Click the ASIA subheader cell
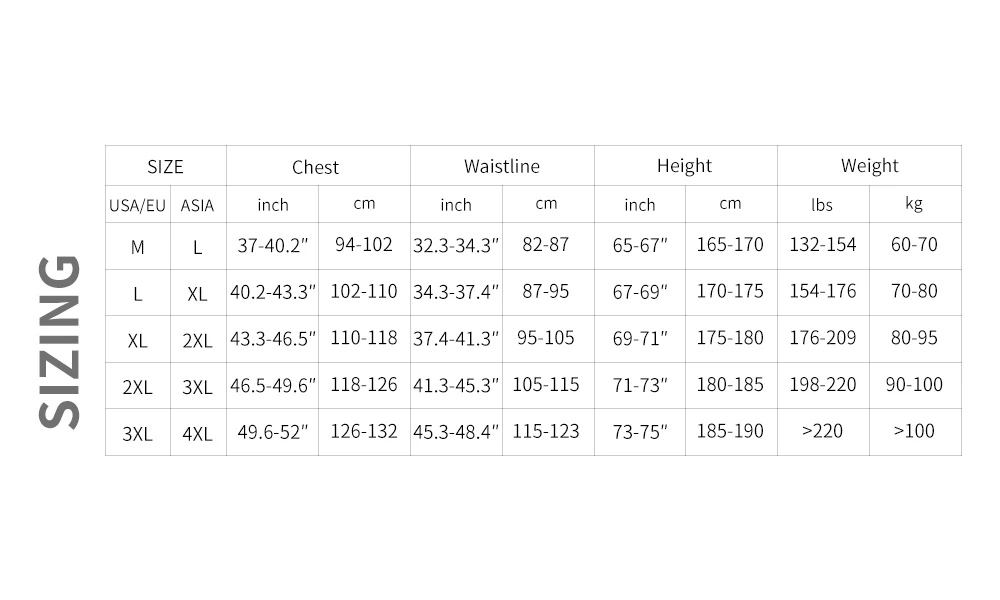The image size is (1000, 600). pos(197,206)
